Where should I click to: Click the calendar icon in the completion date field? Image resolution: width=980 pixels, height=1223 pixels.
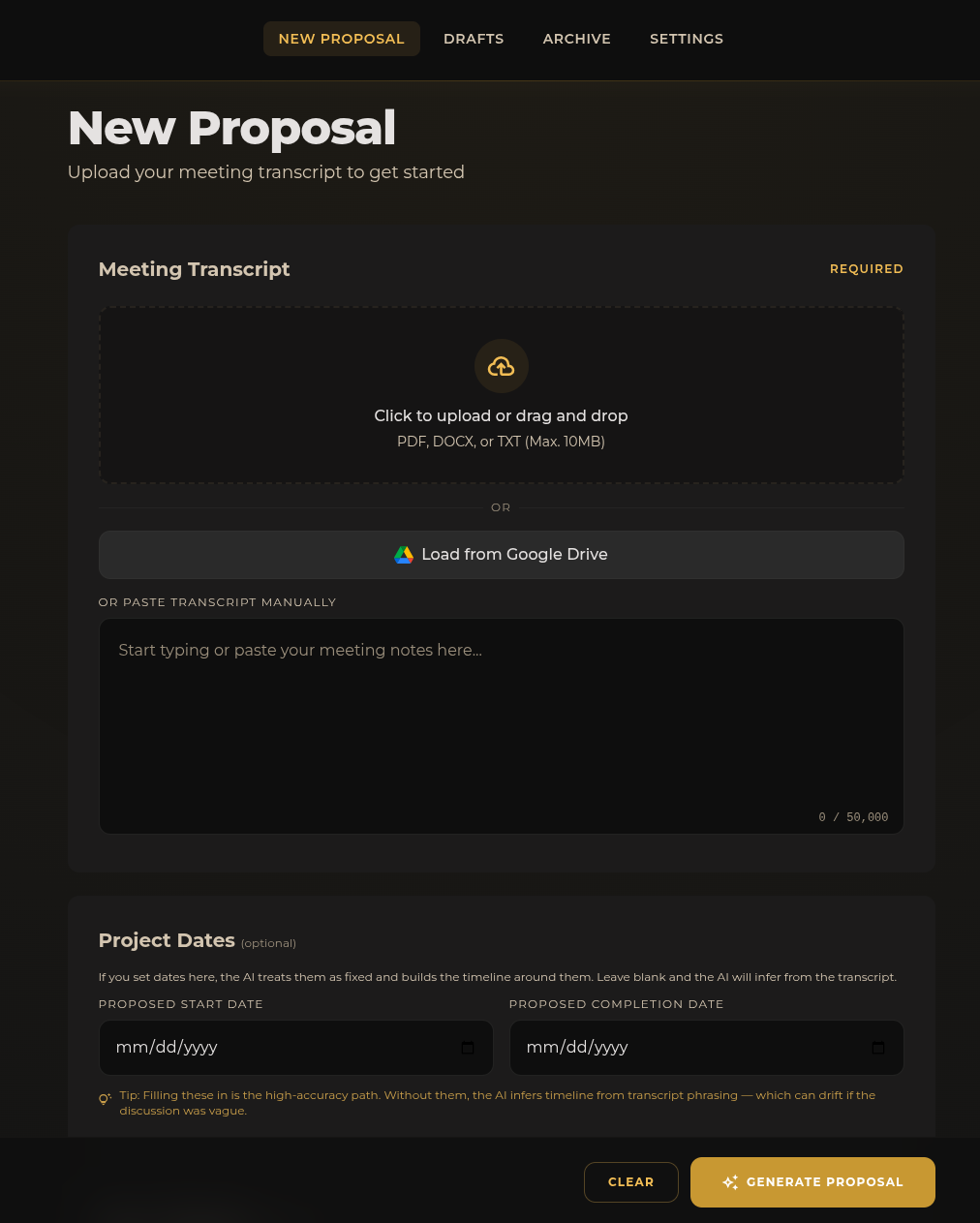(878, 1048)
